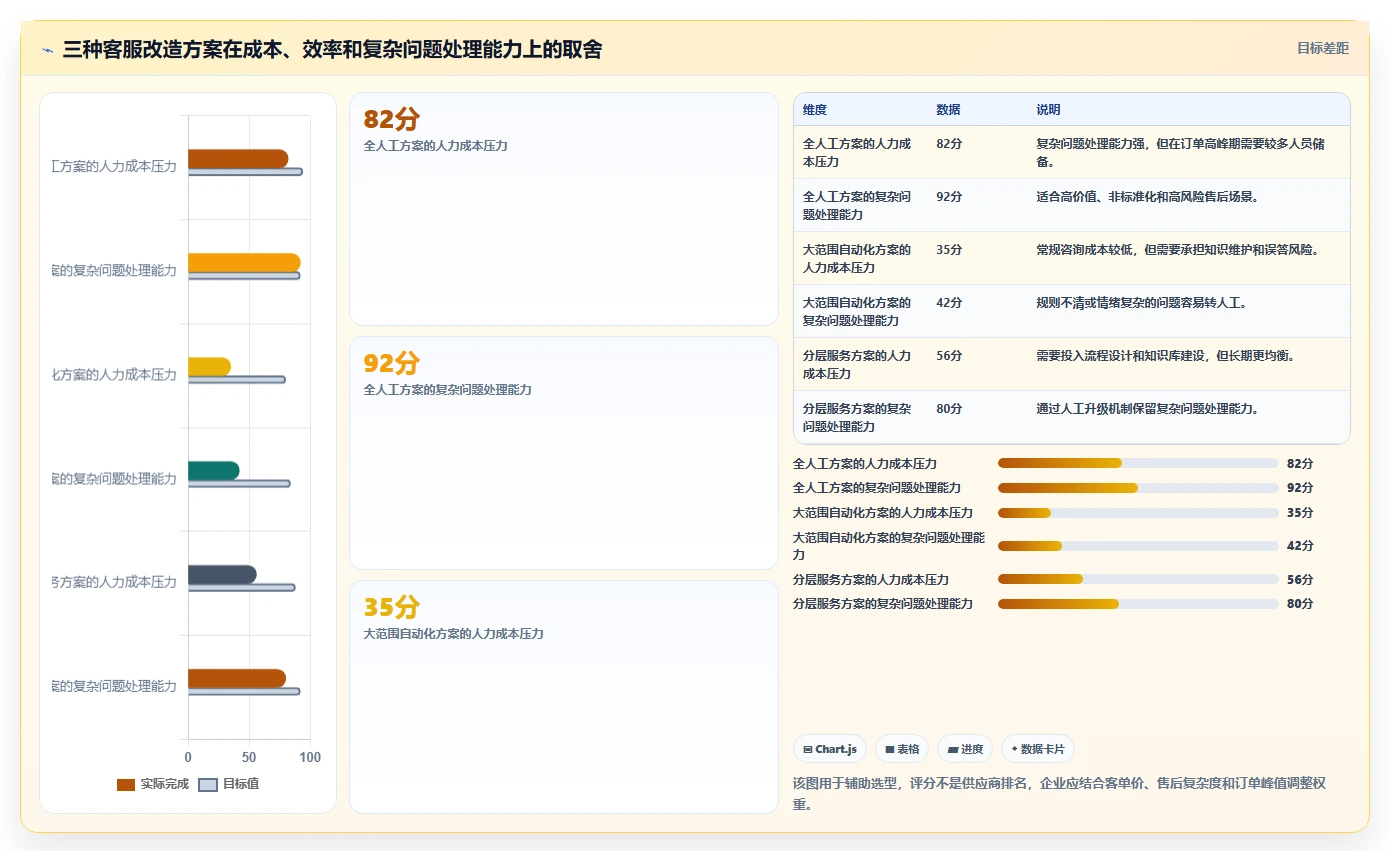
Task: Click the gray target bar under the teal bar
Action: click(x=239, y=484)
